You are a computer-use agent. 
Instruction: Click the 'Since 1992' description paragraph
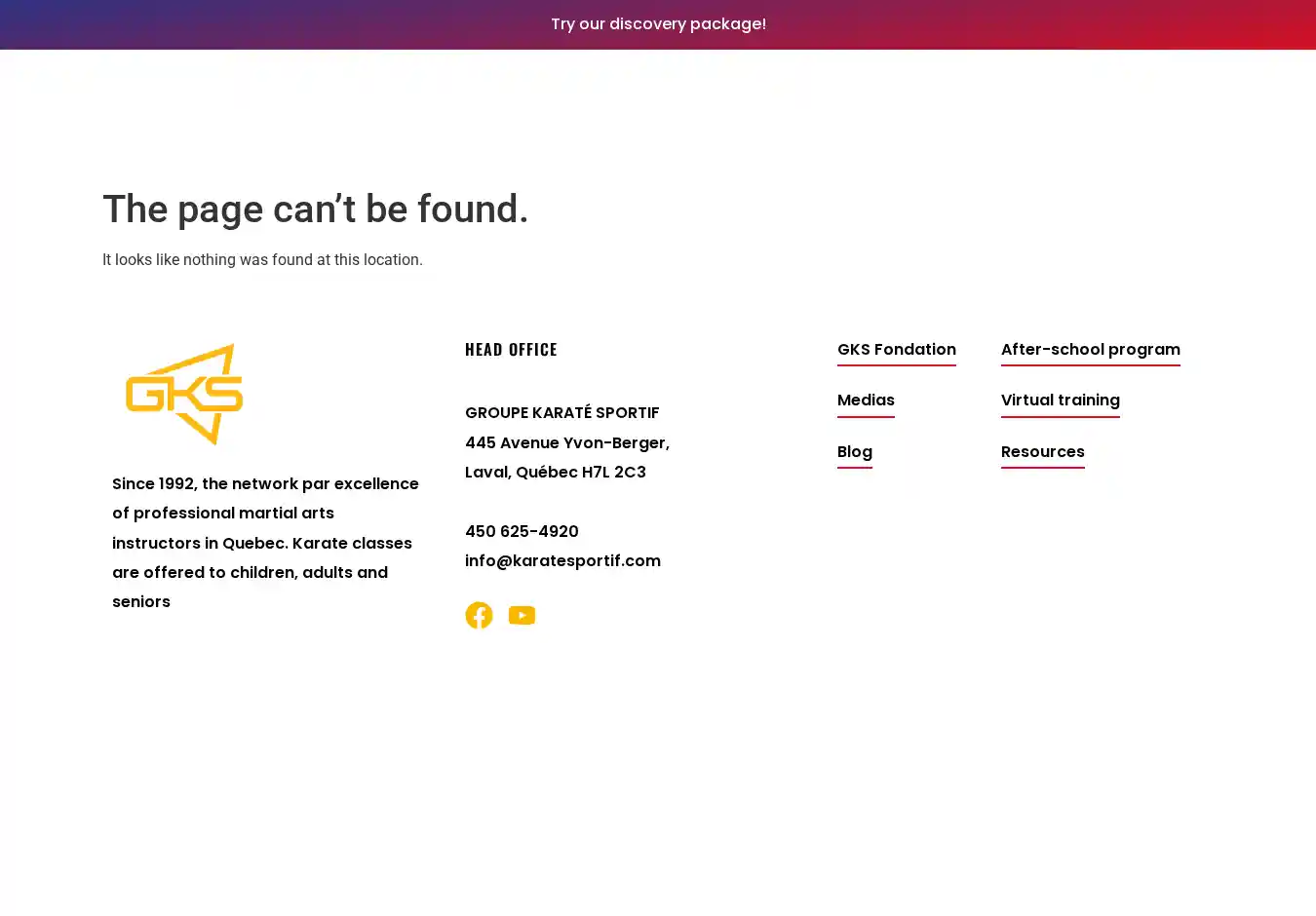(x=265, y=542)
